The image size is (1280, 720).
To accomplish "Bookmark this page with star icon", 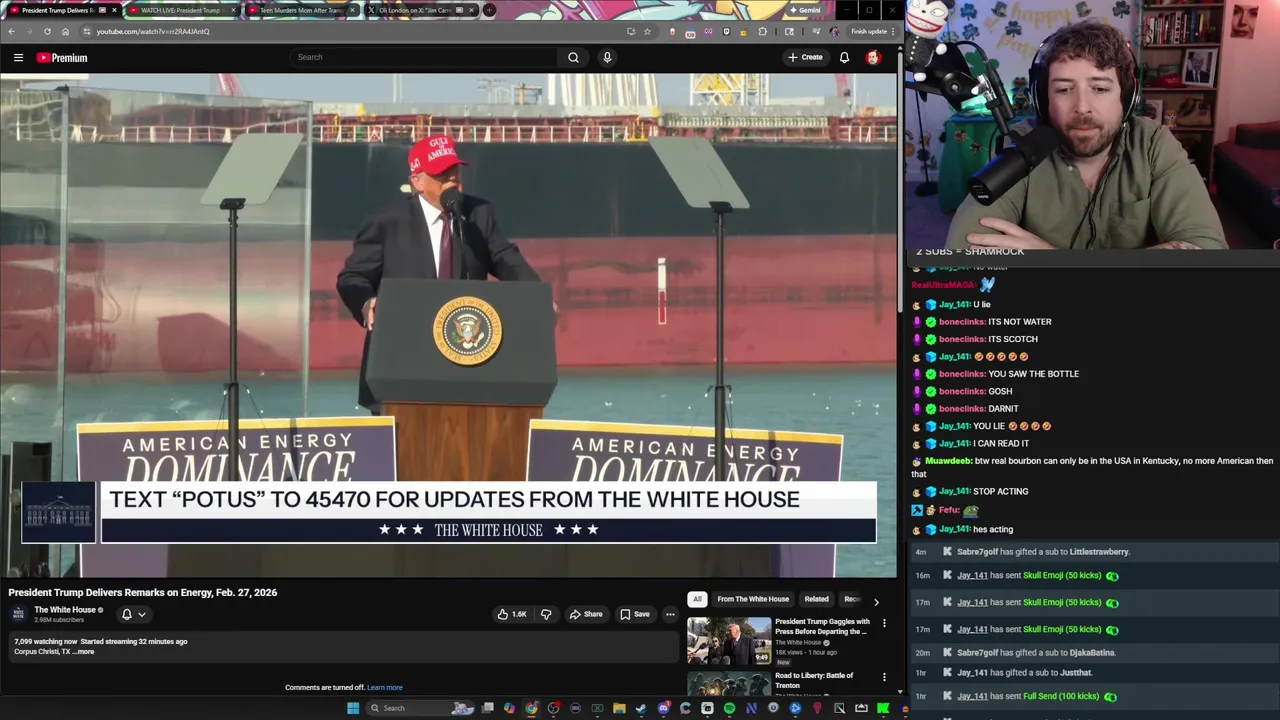I will click(x=647, y=31).
